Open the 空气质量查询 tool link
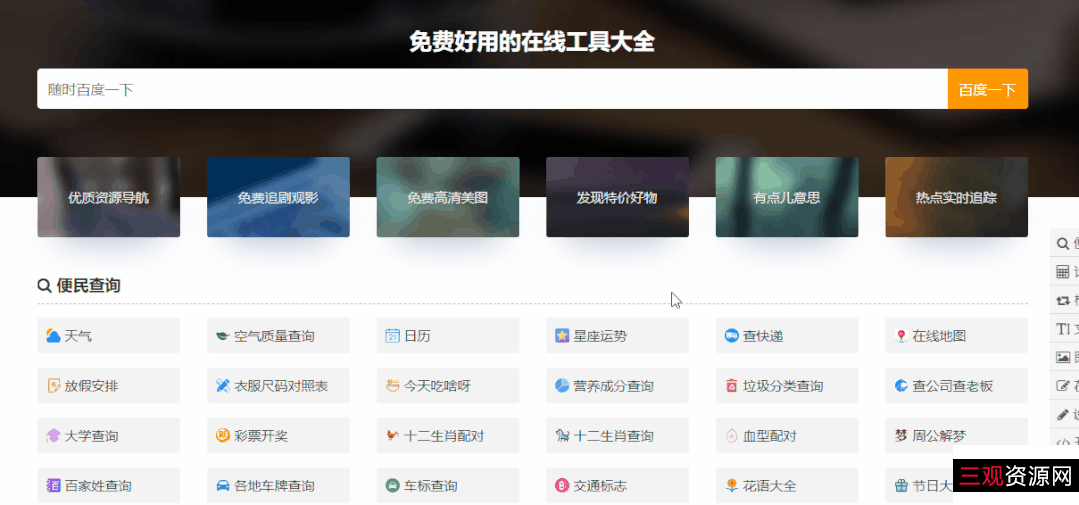The image size is (1079, 505). coord(278,336)
